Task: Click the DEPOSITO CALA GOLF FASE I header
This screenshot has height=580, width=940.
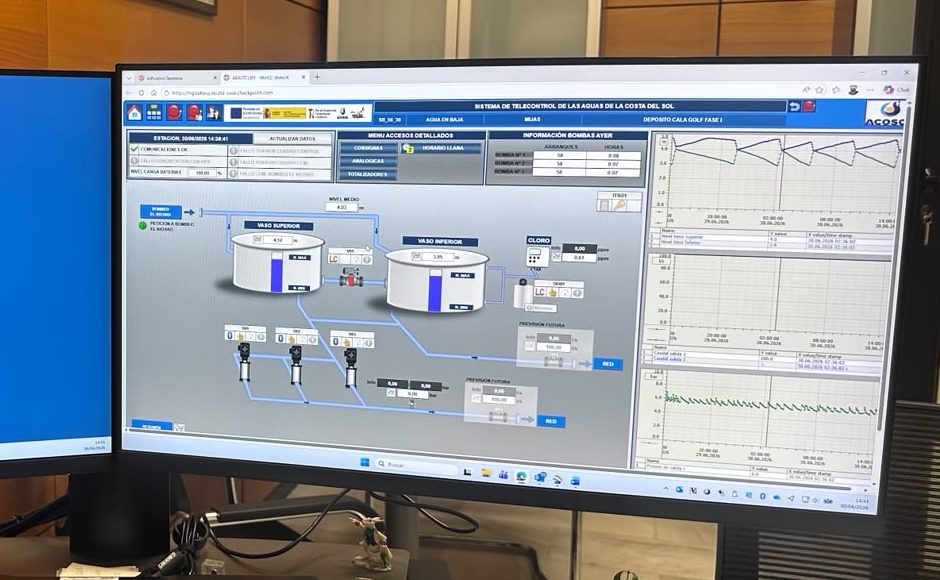Action: point(682,119)
